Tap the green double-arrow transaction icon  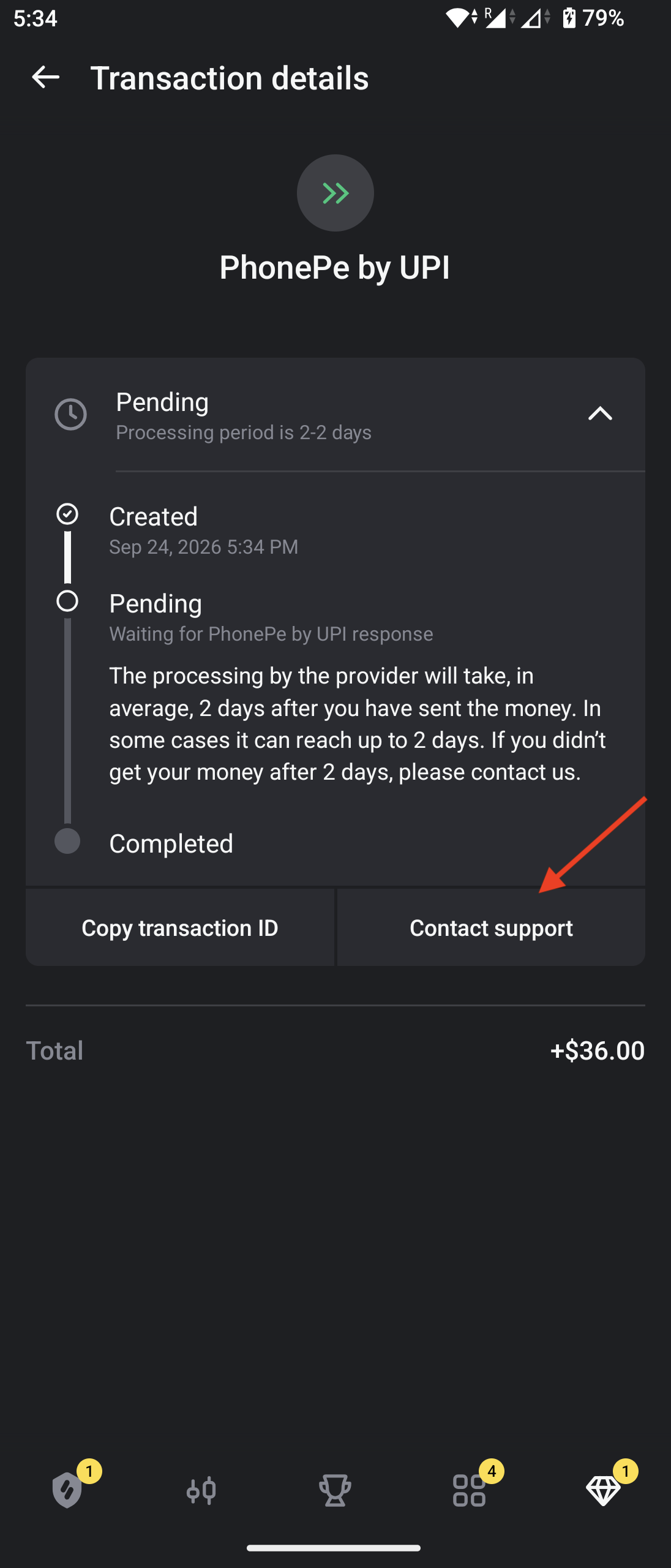pyautogui.click(x=335, y=193)
